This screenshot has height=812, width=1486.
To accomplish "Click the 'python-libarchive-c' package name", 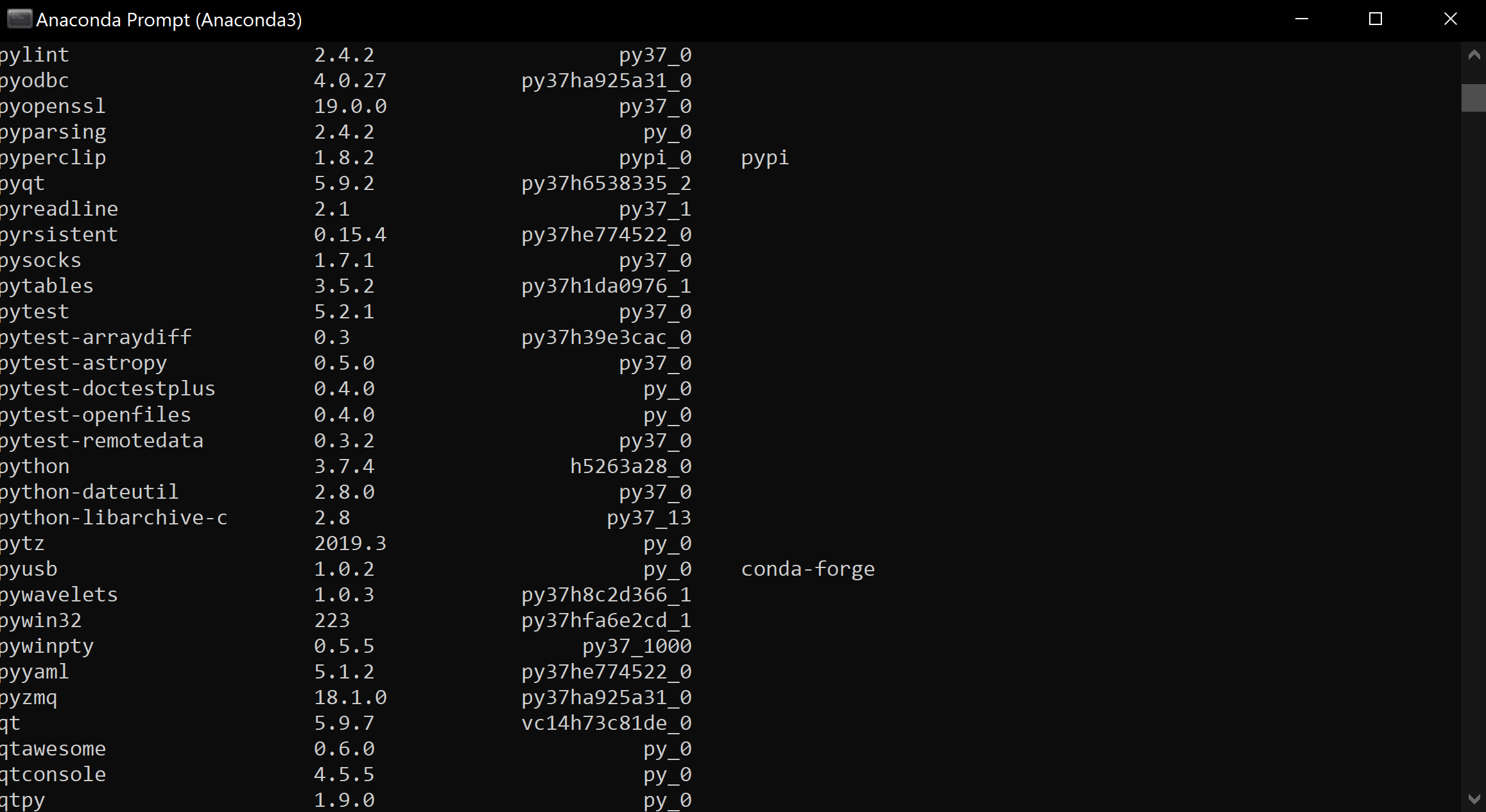I will coord(114,517).
